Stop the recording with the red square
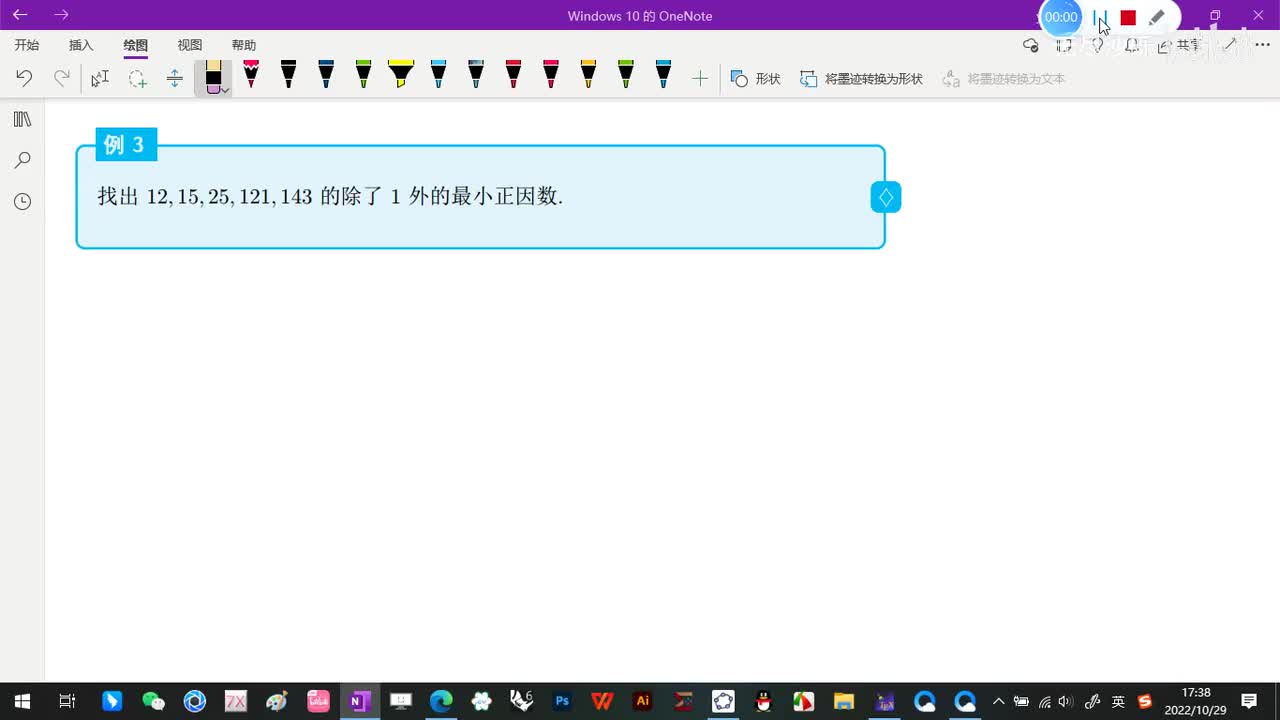1280x720 pixels. [x=1128, y=17]
